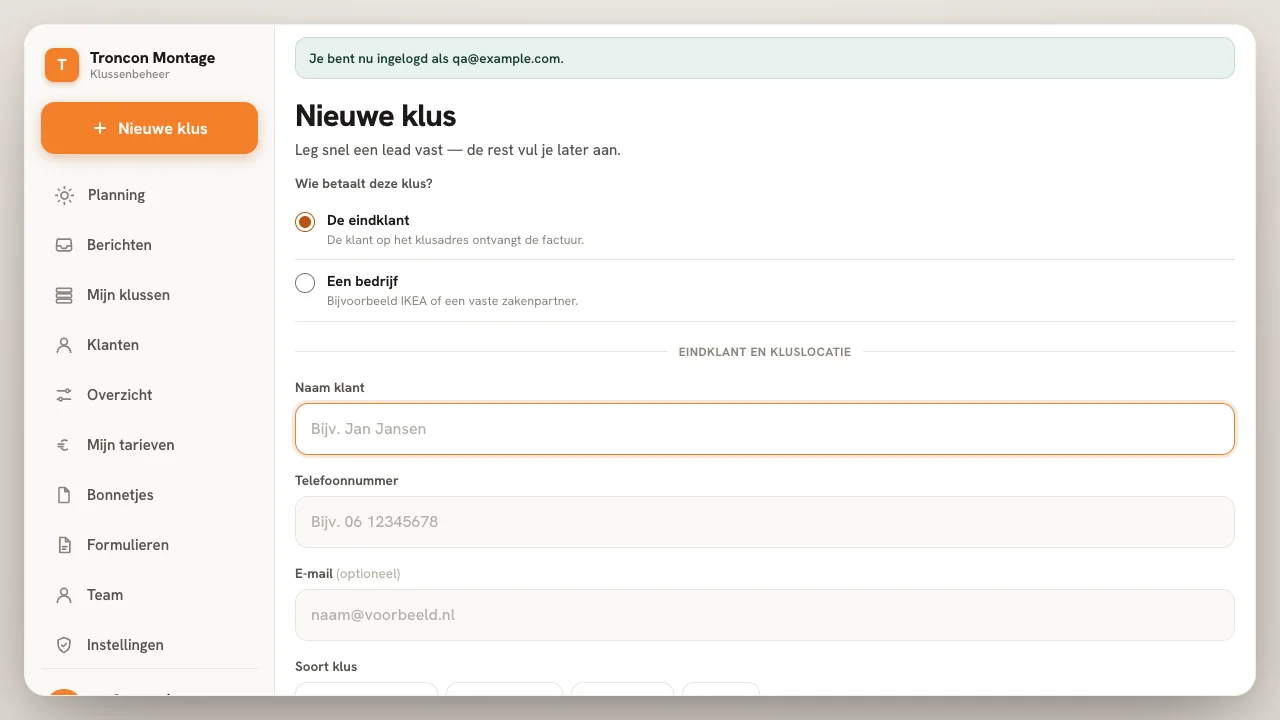1280x720 pixels.
Task: Click the 'Wie betaalt deze klus?' label
Action: (x=364, y=183)
